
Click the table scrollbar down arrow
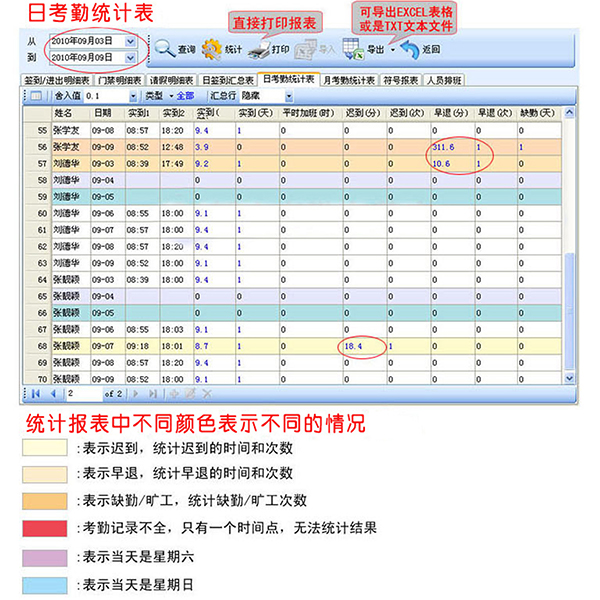click(569, 378)
